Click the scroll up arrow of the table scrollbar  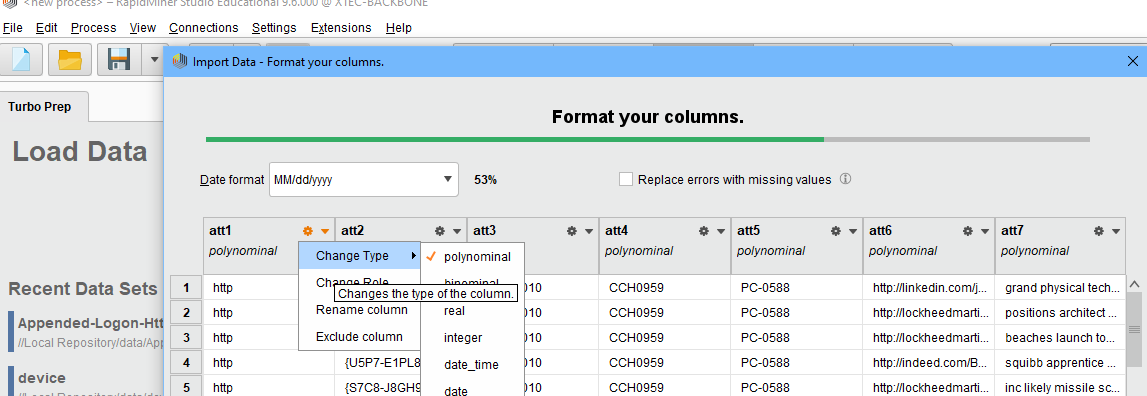click(x=1135, y=284)
